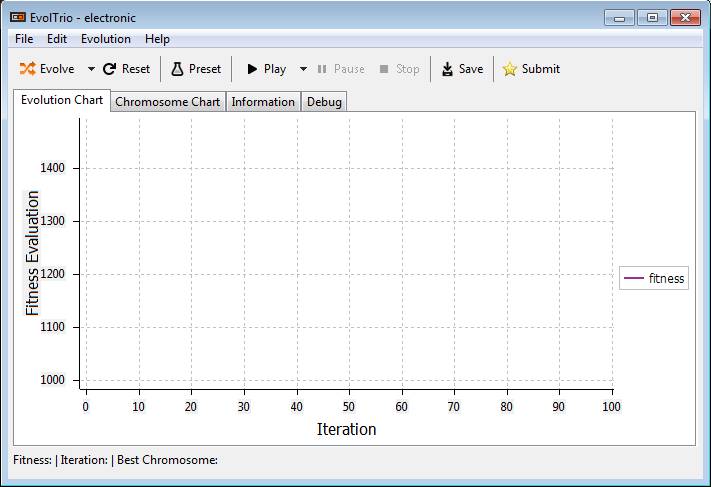The width and height of the screenshot is (711, 487).
Task: Click the Iteration axis title
Action: 346,429
